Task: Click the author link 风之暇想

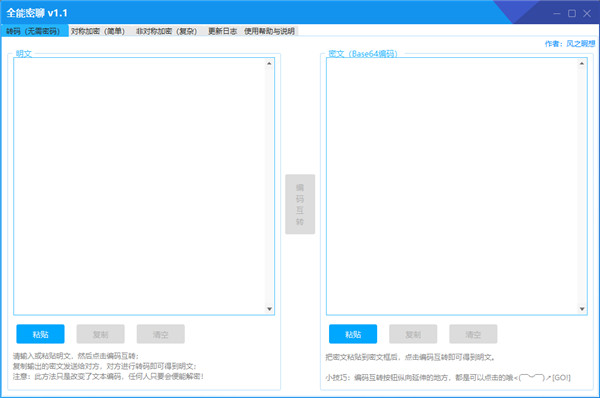Action: (580, 44)
